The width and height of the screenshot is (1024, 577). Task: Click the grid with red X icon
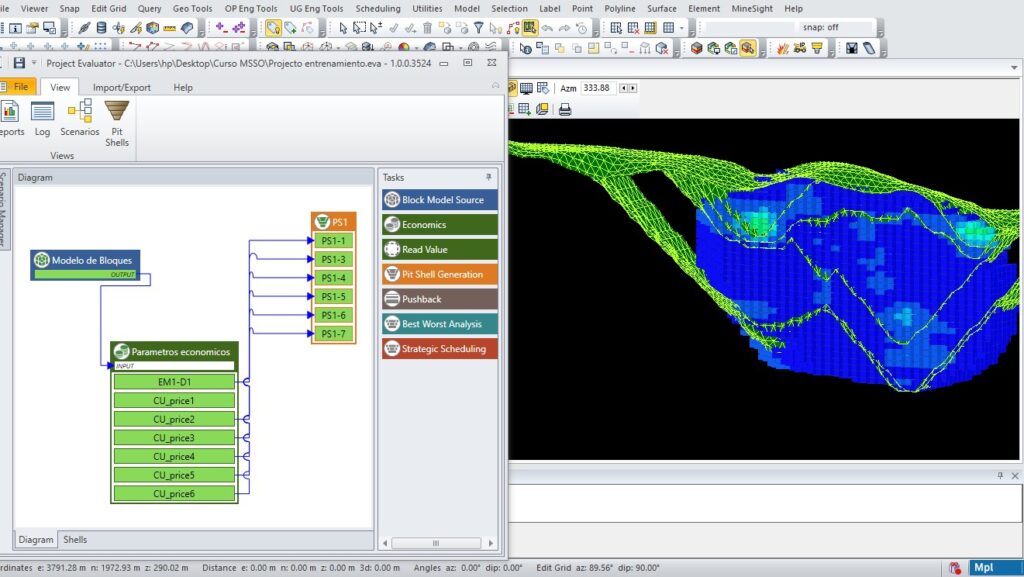(633, 27)
